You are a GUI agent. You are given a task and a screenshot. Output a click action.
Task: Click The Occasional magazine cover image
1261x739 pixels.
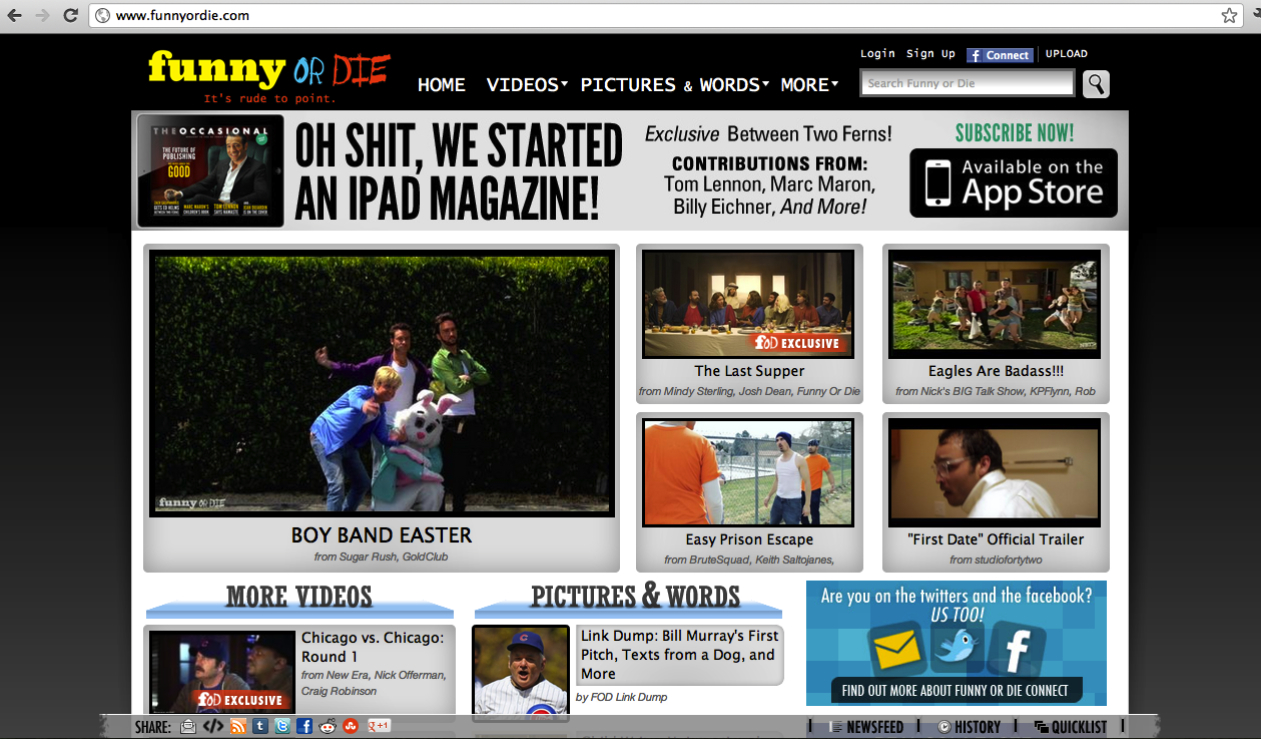211,171
